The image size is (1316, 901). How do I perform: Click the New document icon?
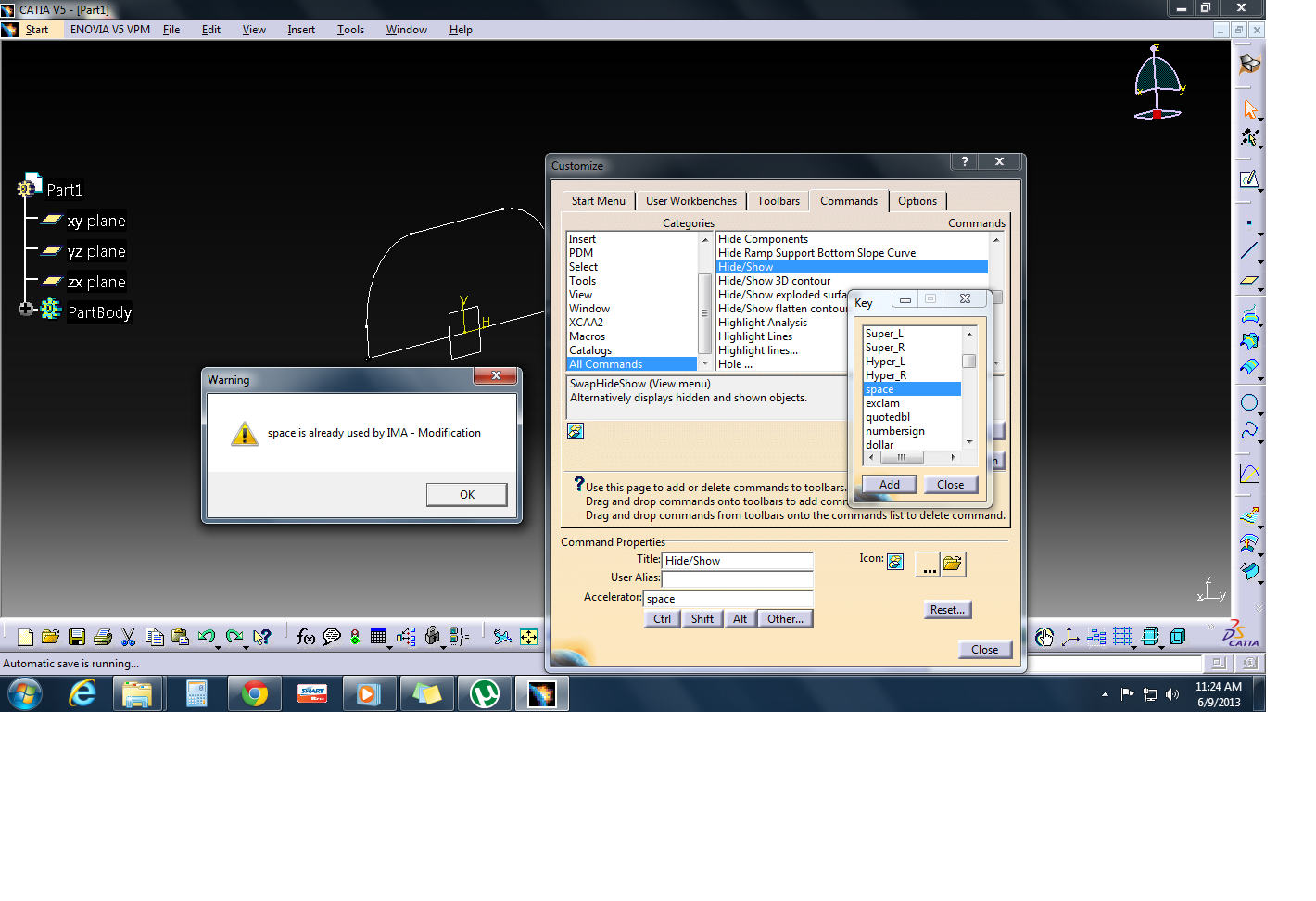coord(25,637)
